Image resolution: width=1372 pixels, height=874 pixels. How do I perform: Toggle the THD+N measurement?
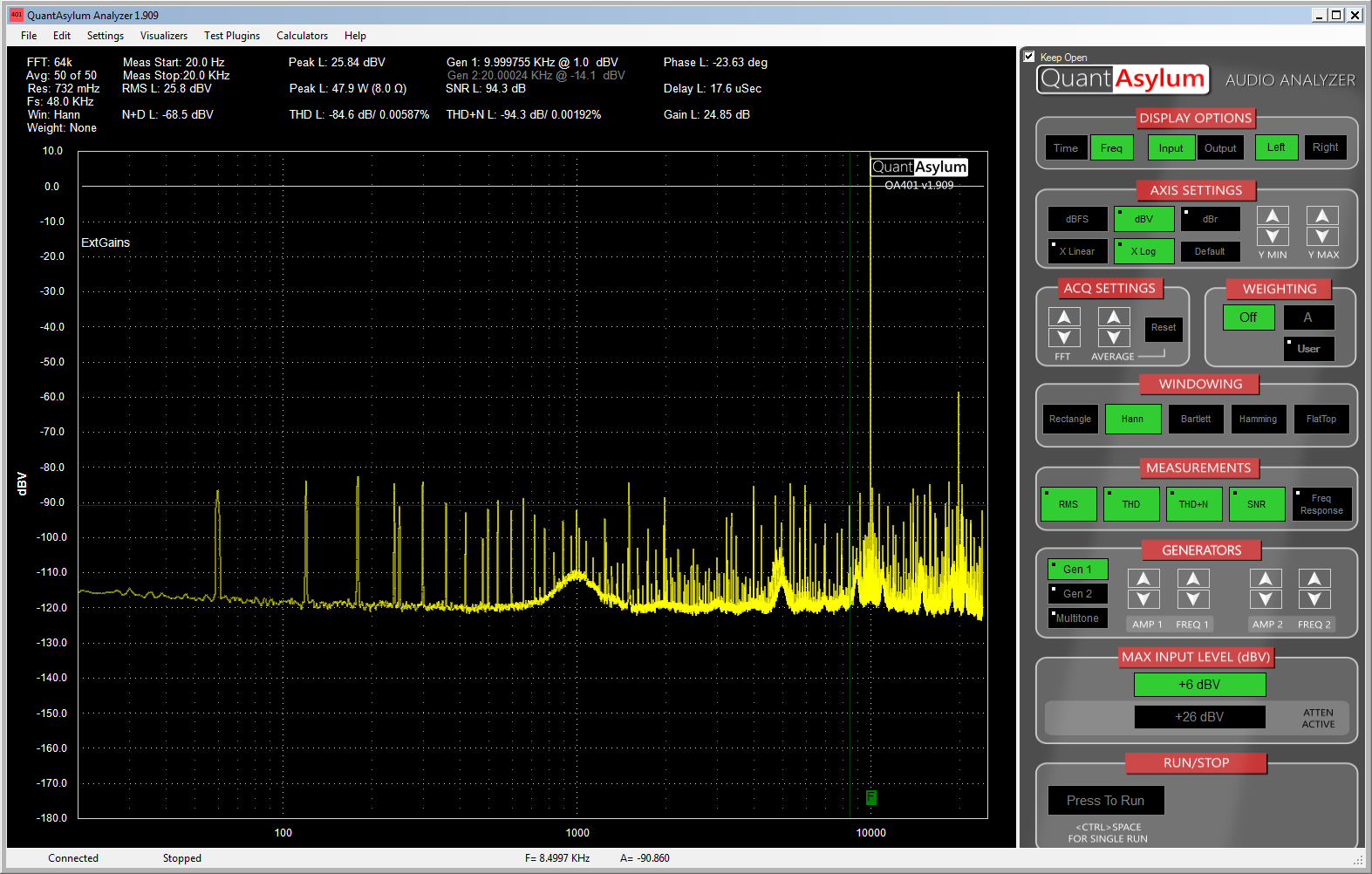(1194, 504)
